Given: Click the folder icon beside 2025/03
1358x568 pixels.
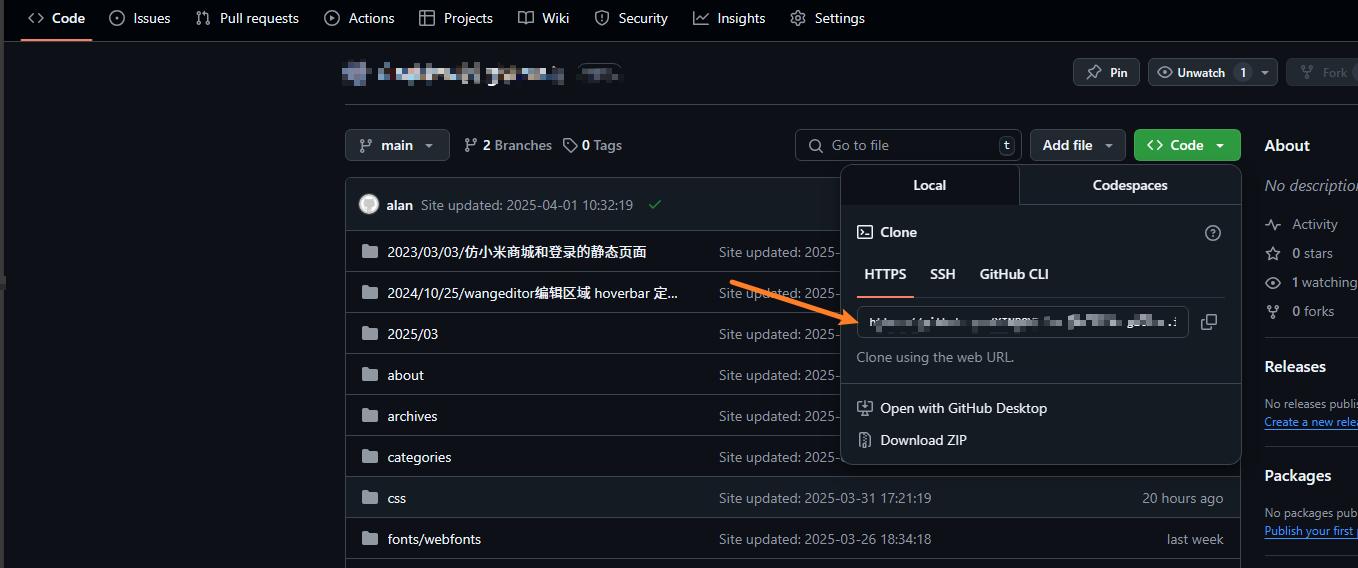Looking at the screenshot, I should 370,333.
